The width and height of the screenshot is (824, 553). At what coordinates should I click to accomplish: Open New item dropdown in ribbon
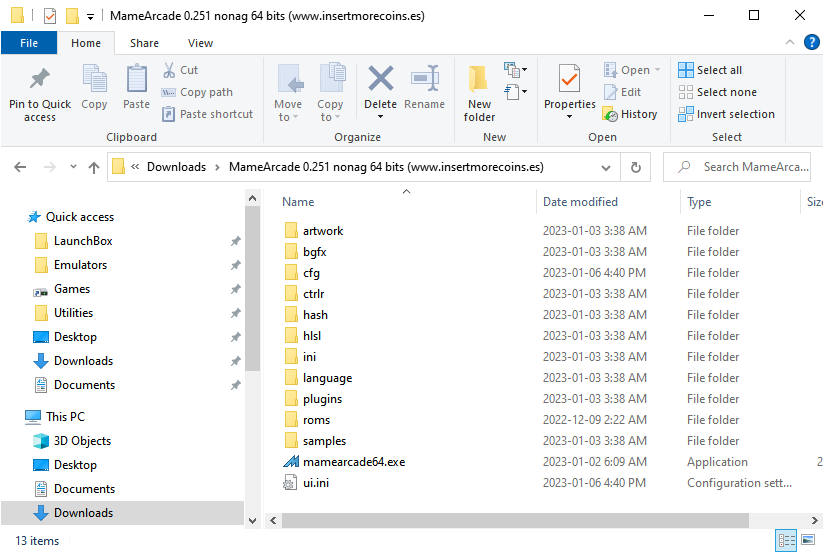516,70
